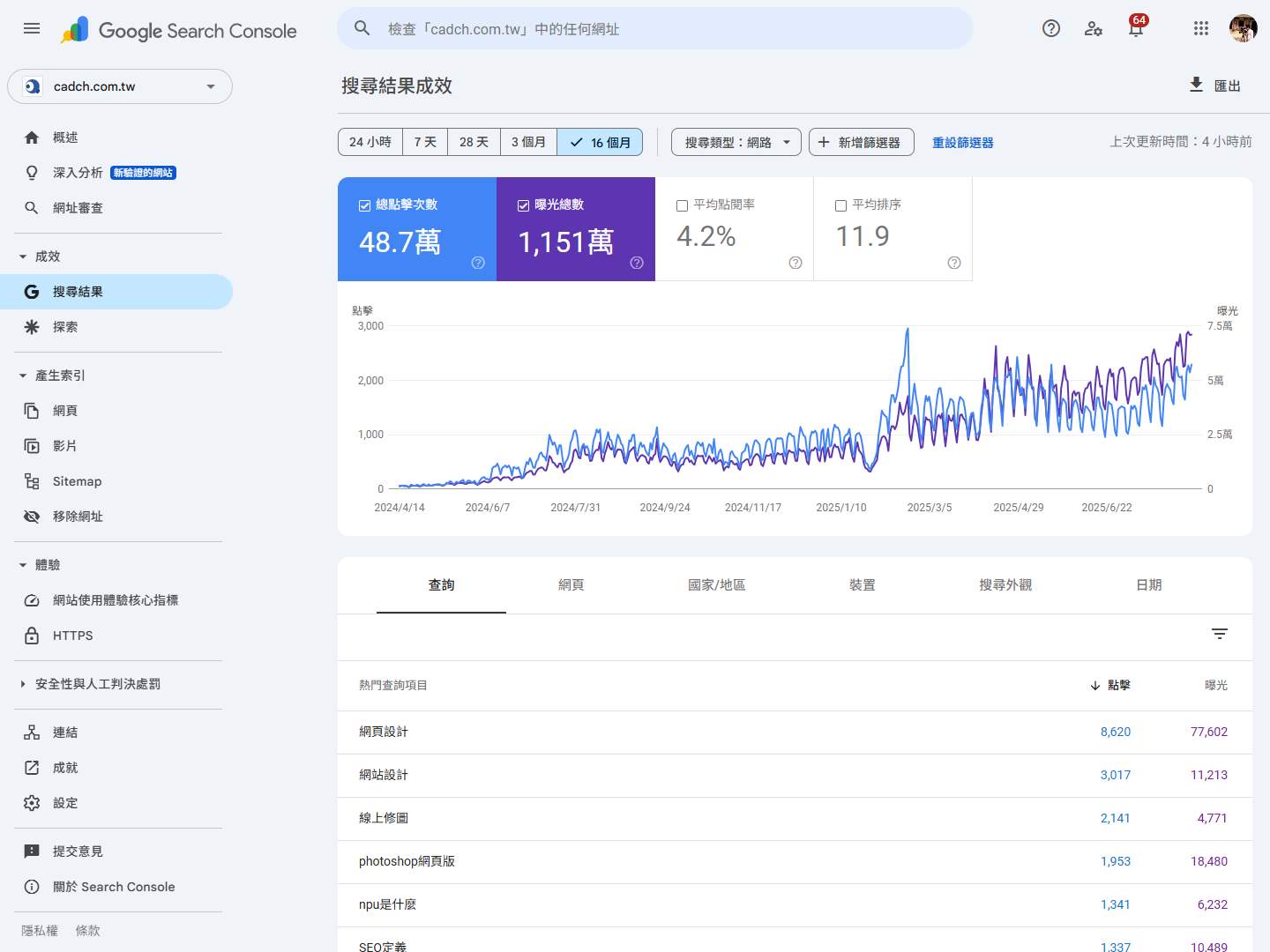Viewport: 1270px width, 952px height.
Task: Switch to the 國家/地區 tab
Action: point(716,585)
